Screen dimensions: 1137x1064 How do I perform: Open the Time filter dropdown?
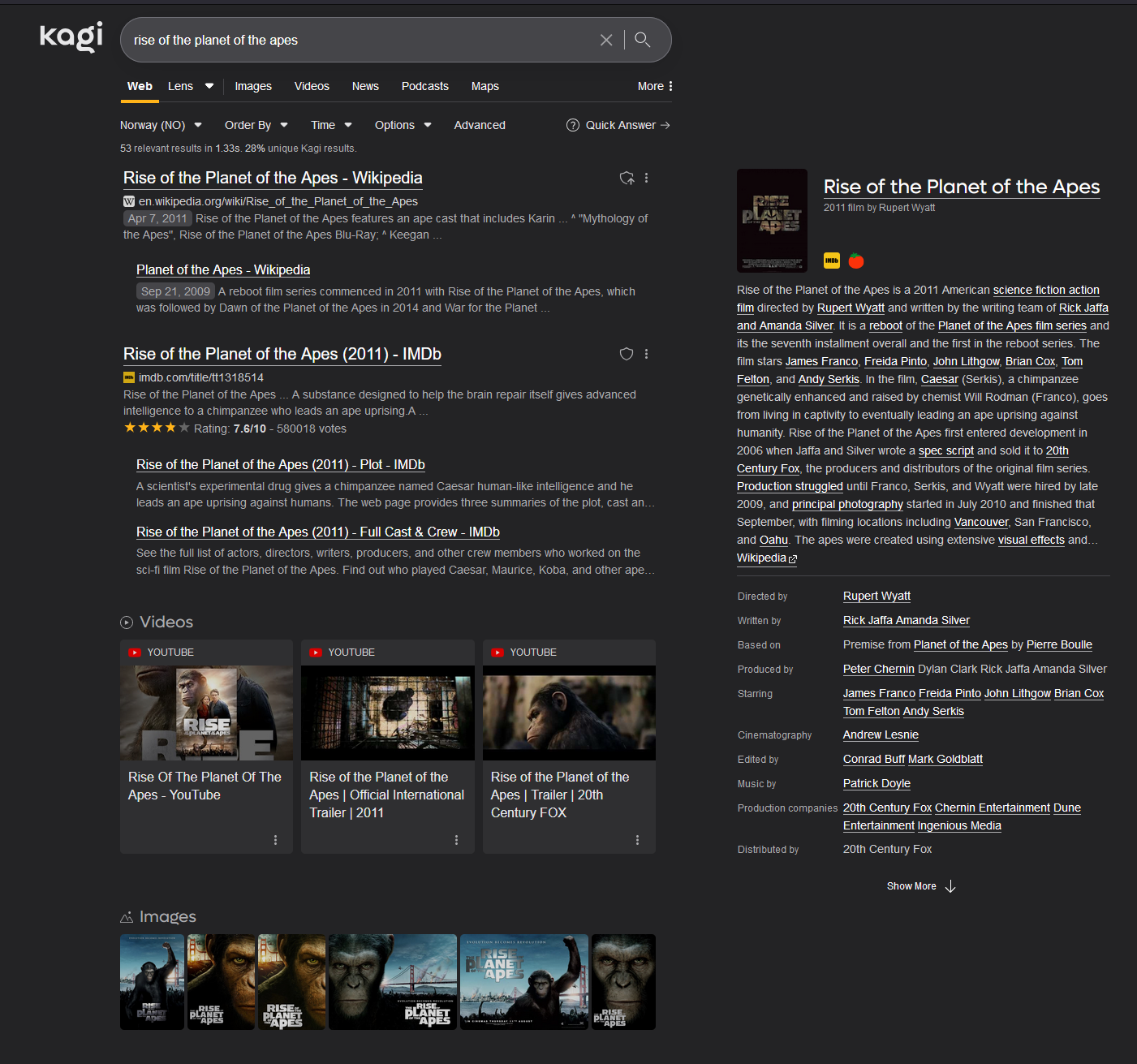pos(331,125)
